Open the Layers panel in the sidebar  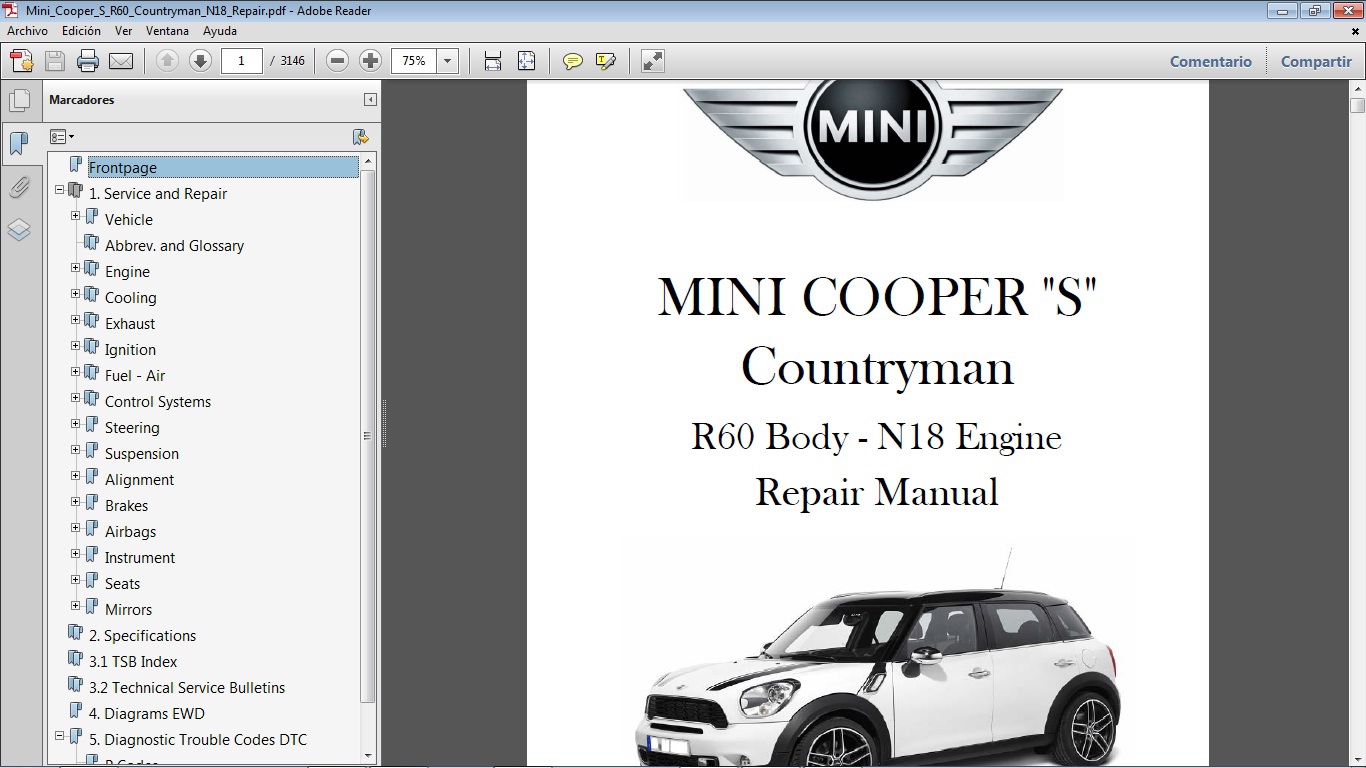21,230
